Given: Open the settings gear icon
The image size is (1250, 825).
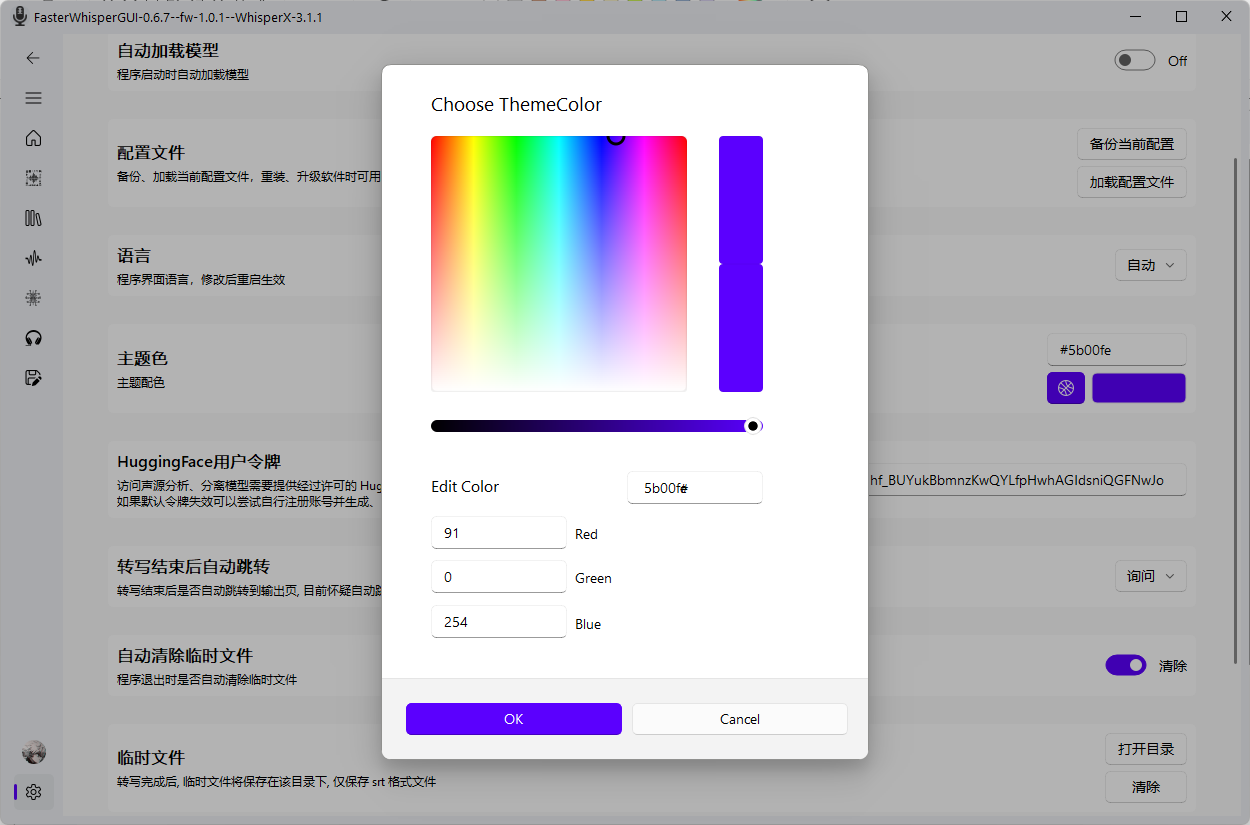Looking at the screenshot, I should point(33,792).
